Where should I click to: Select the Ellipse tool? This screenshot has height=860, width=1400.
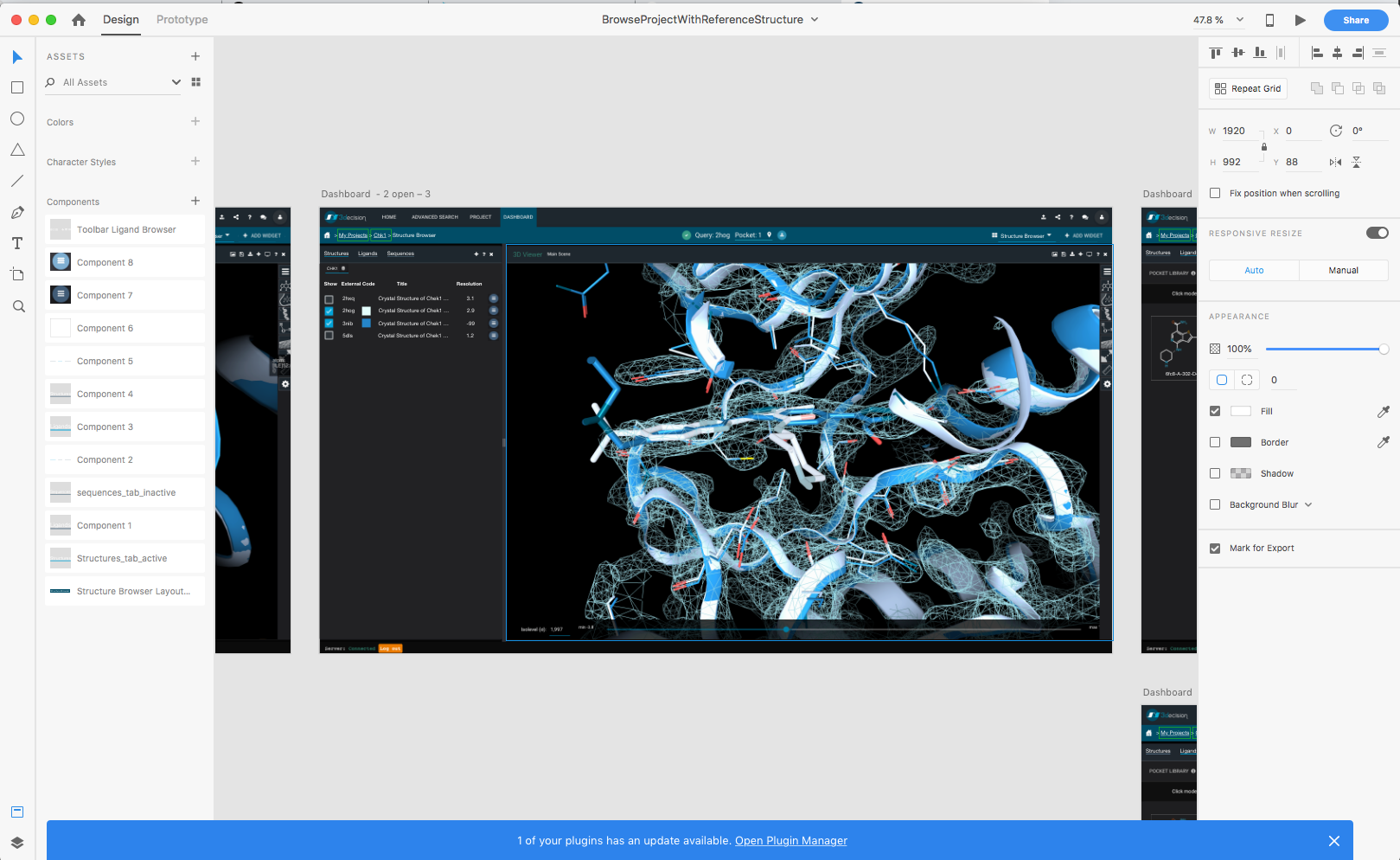[17, 119]
